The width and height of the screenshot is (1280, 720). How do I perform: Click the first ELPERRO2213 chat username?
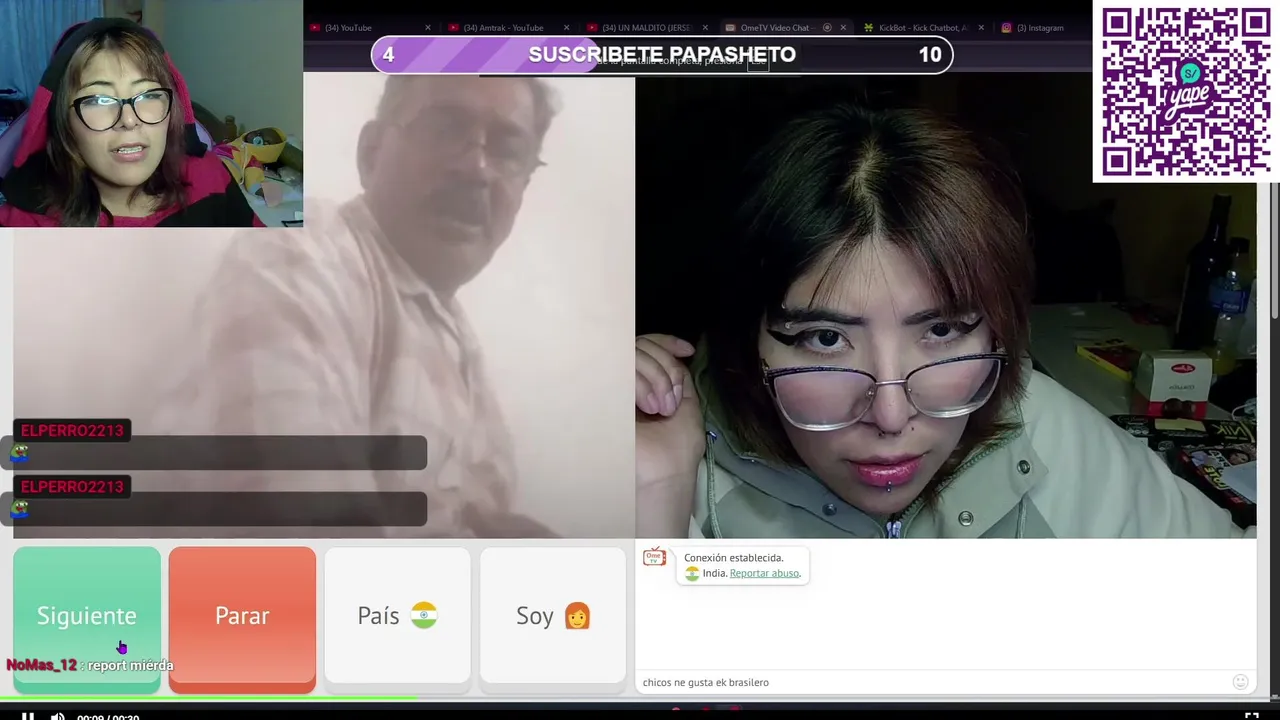click(x=72, y=430)
